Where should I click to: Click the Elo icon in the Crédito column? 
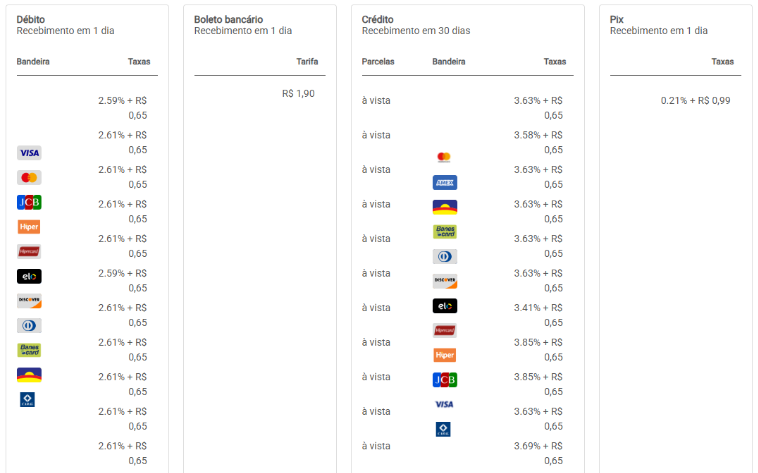point(444,306)
